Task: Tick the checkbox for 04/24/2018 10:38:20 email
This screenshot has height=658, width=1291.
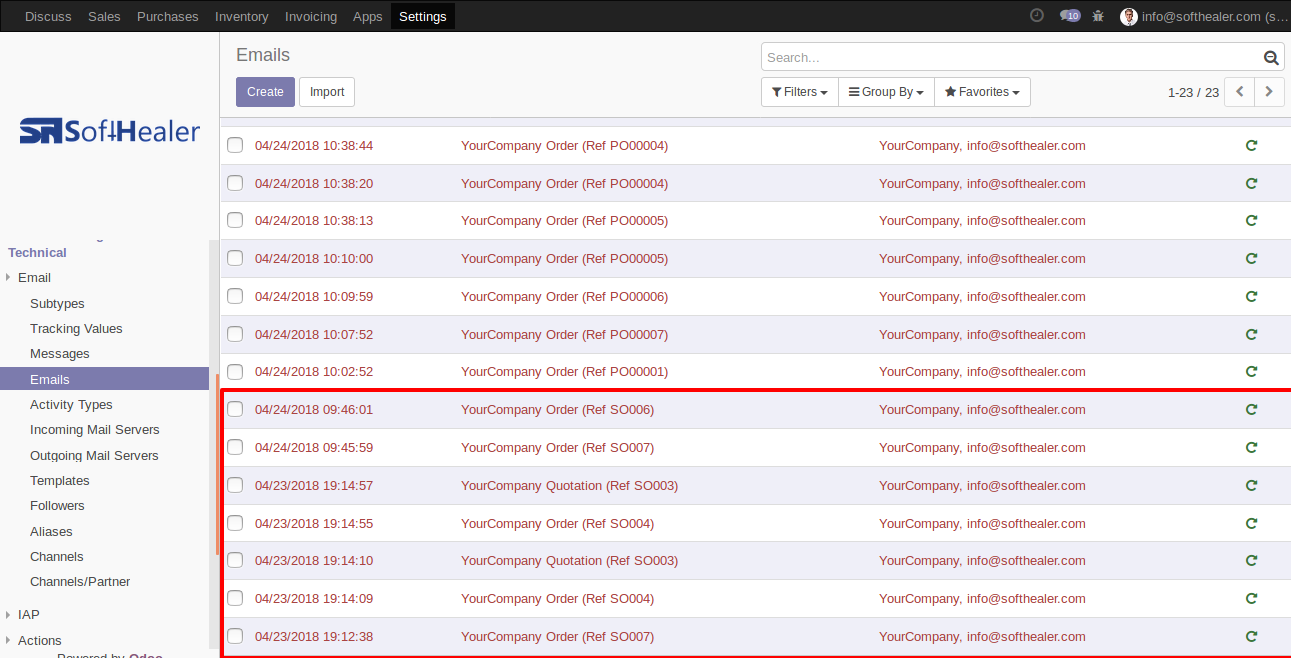Action: click(x=235, y=184)
